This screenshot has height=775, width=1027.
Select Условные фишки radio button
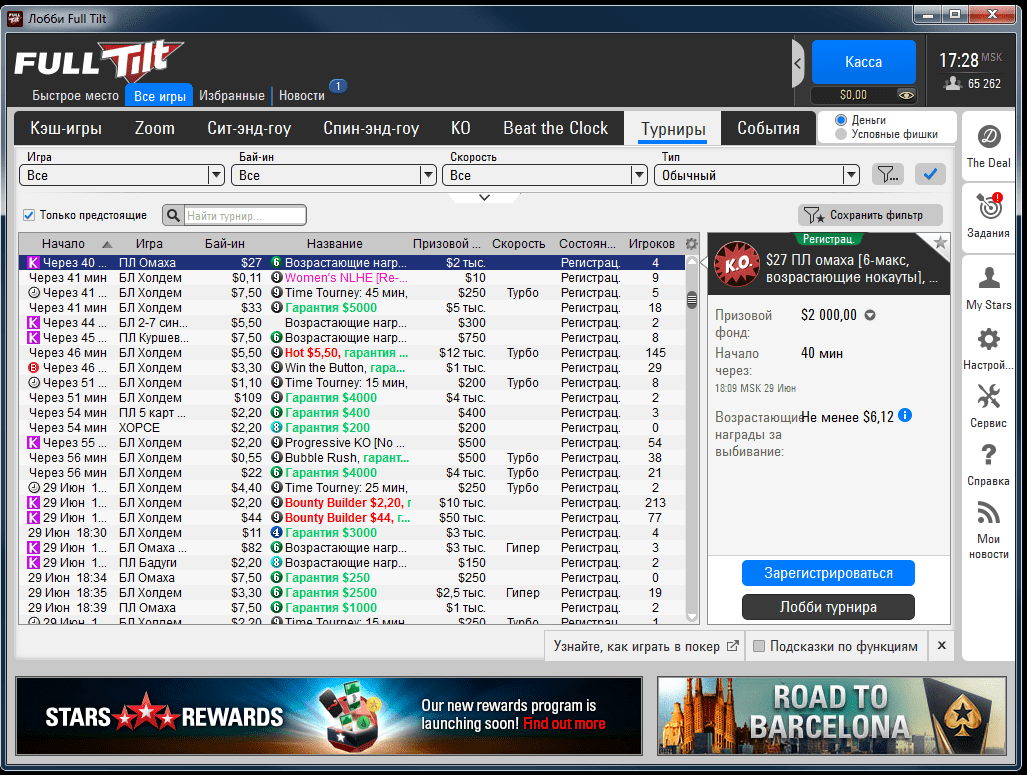(x=841, y=134)
